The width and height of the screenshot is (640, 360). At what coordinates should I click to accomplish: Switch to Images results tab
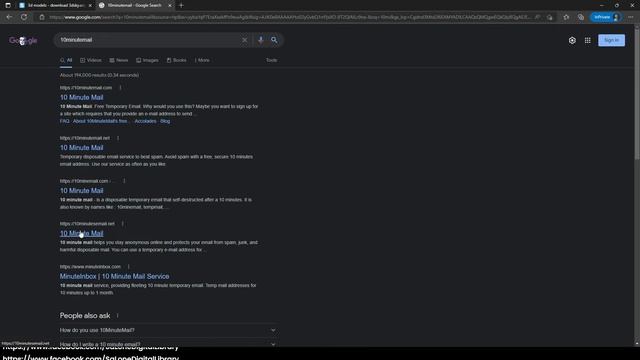coord(147,60)
